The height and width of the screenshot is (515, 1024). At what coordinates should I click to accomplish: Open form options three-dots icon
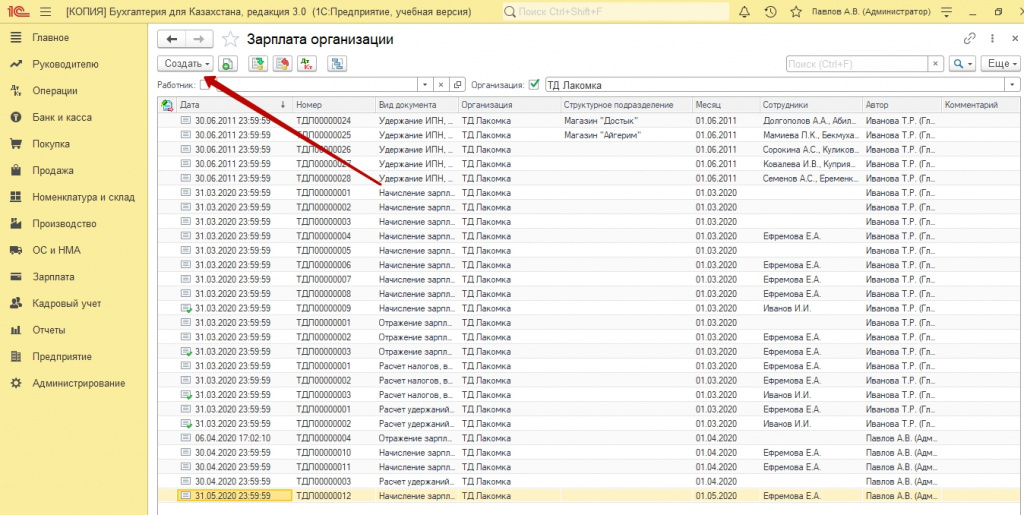click(993, 39)
